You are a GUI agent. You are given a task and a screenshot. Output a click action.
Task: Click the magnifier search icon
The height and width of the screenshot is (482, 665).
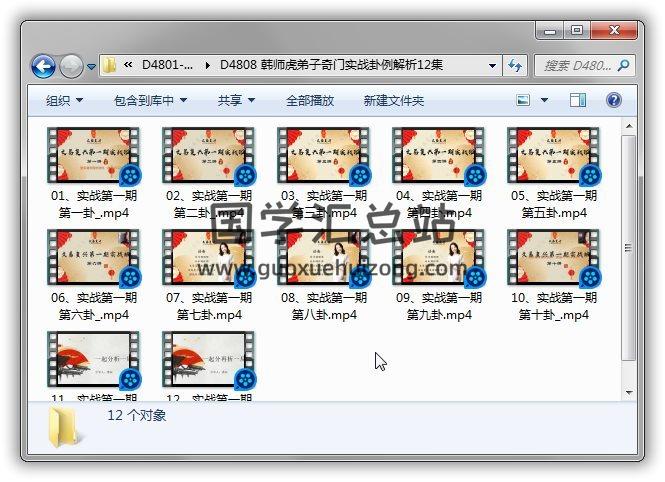(623, 65)
